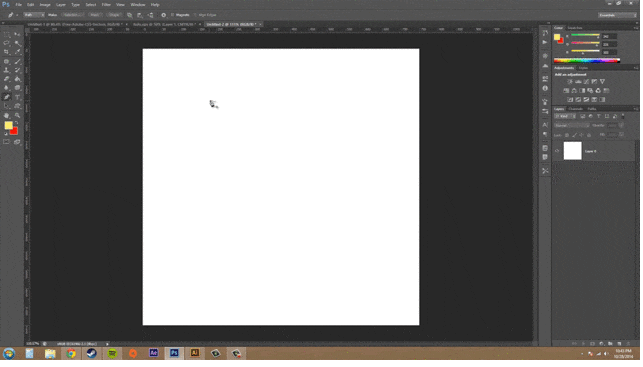Open the Normal blend mode dropdown
Image resolution: width=643 pixels, height=367 pixels.
[x=572, y=125]
